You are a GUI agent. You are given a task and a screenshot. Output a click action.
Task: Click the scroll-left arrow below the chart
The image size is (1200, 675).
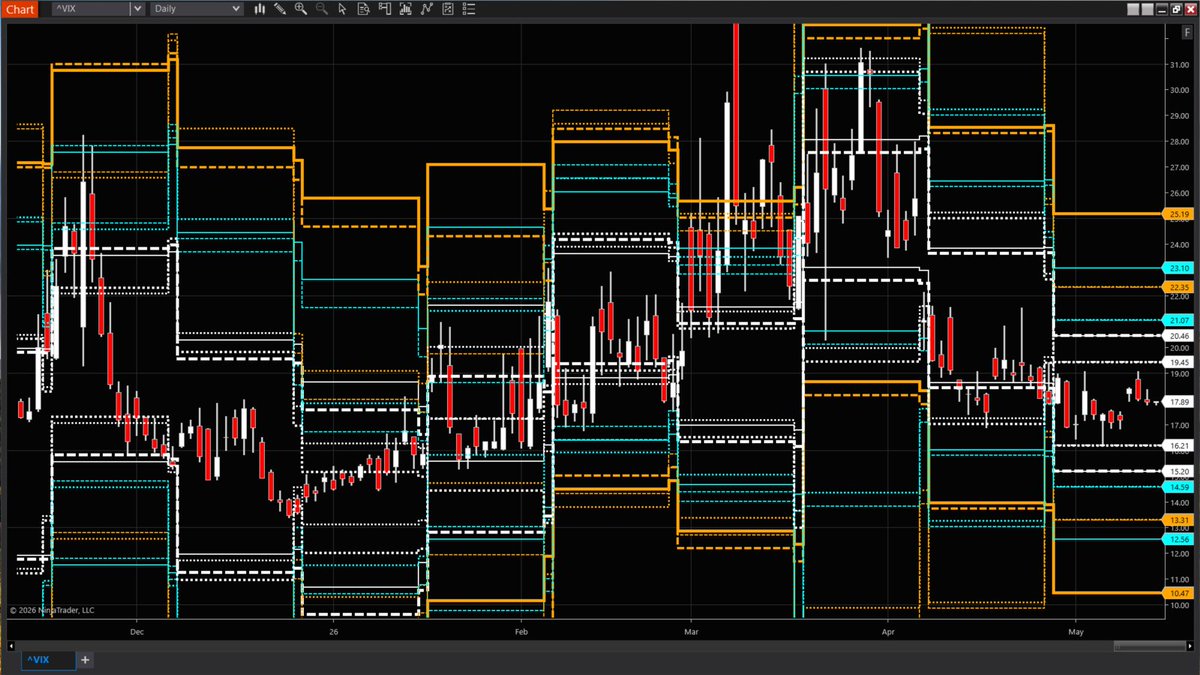click(x=11, y=646)
